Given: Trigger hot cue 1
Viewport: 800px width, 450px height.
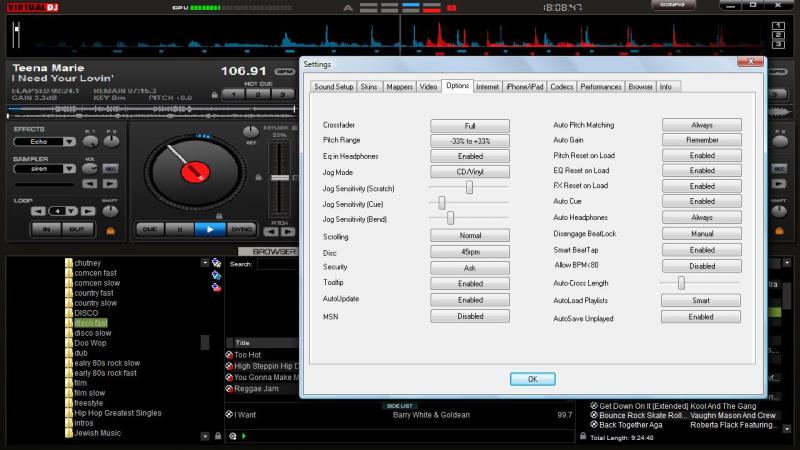Looking at the screenshot, I should 233,94.
